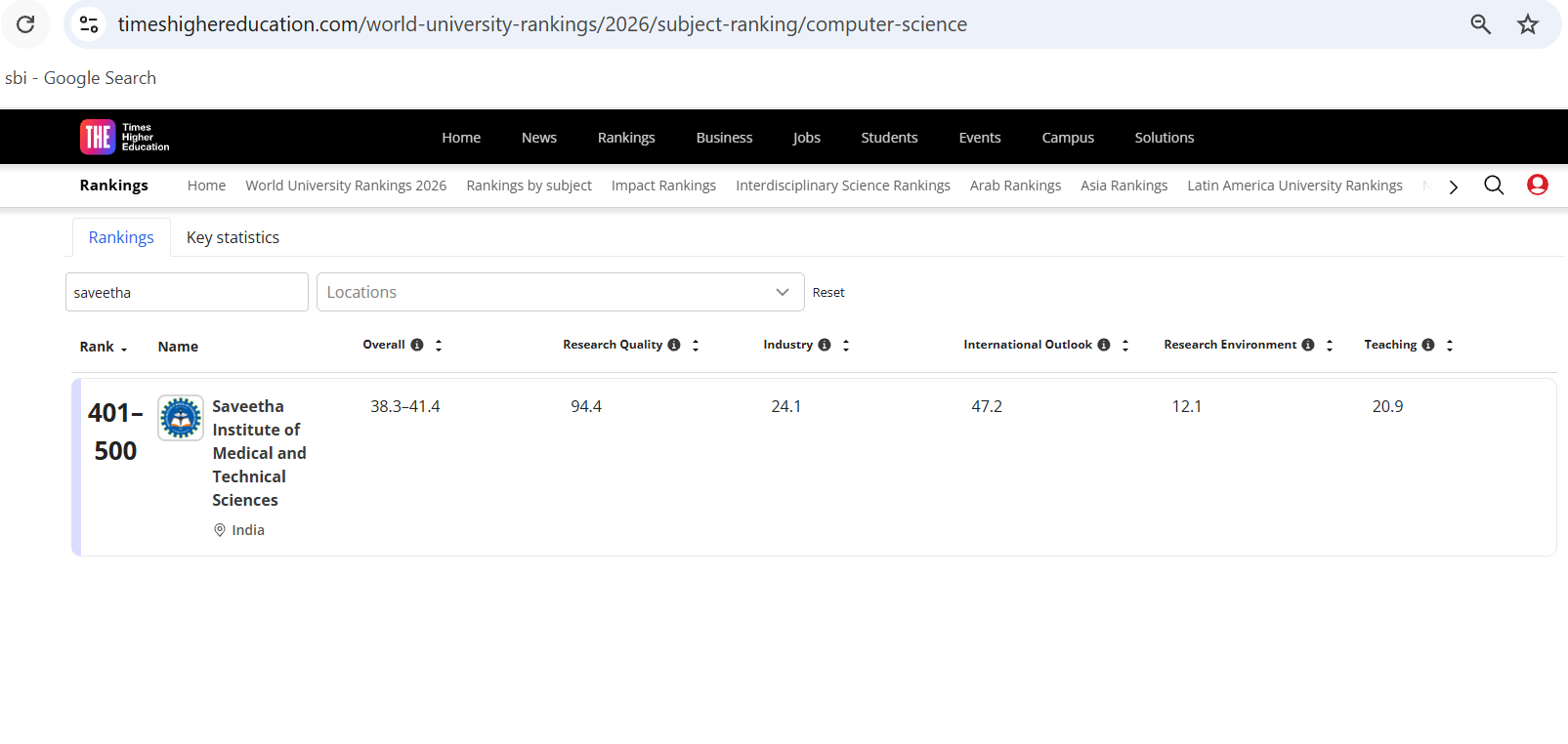This screenshot has height=744, width=1568.
Task: Expand the Locations dropdown
Action: click(x=560, y=292)
